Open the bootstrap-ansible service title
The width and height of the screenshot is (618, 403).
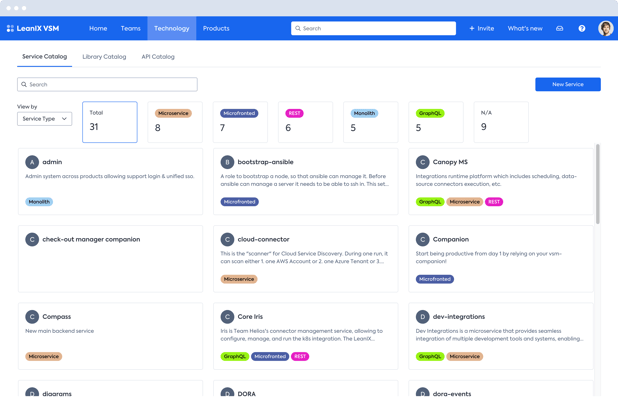[x=265, y=162]
